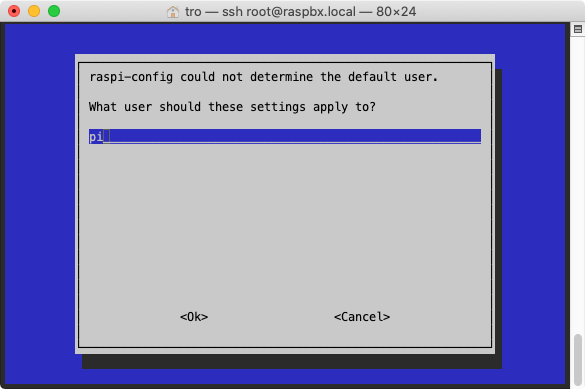This screenshot has width=585, height=389.
Task: Click text 'What user should these settings apply to?'
Action: click(232, 107)
